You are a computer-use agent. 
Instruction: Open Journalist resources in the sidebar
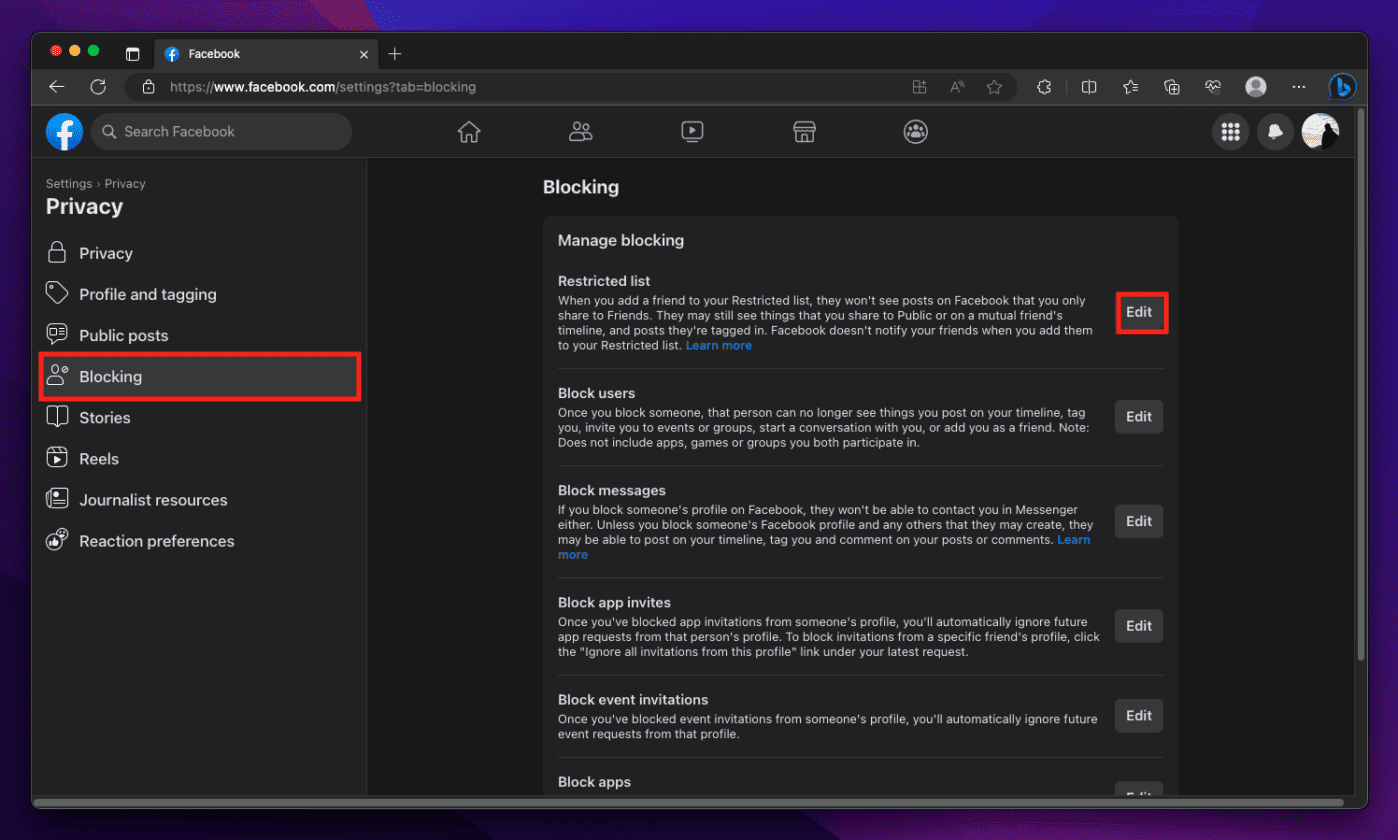[x=153, y=500]
